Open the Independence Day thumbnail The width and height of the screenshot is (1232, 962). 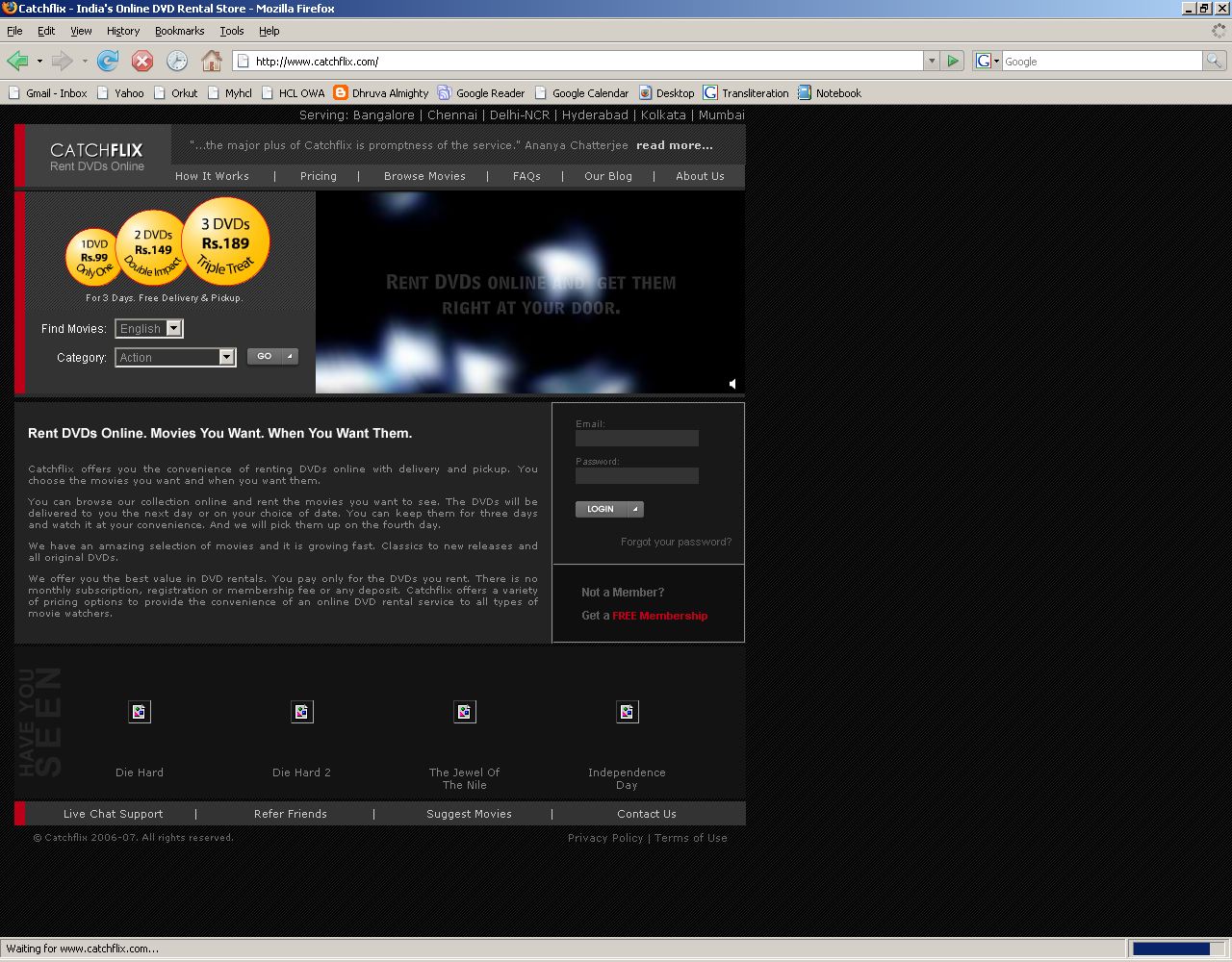(x=628, y=712)
